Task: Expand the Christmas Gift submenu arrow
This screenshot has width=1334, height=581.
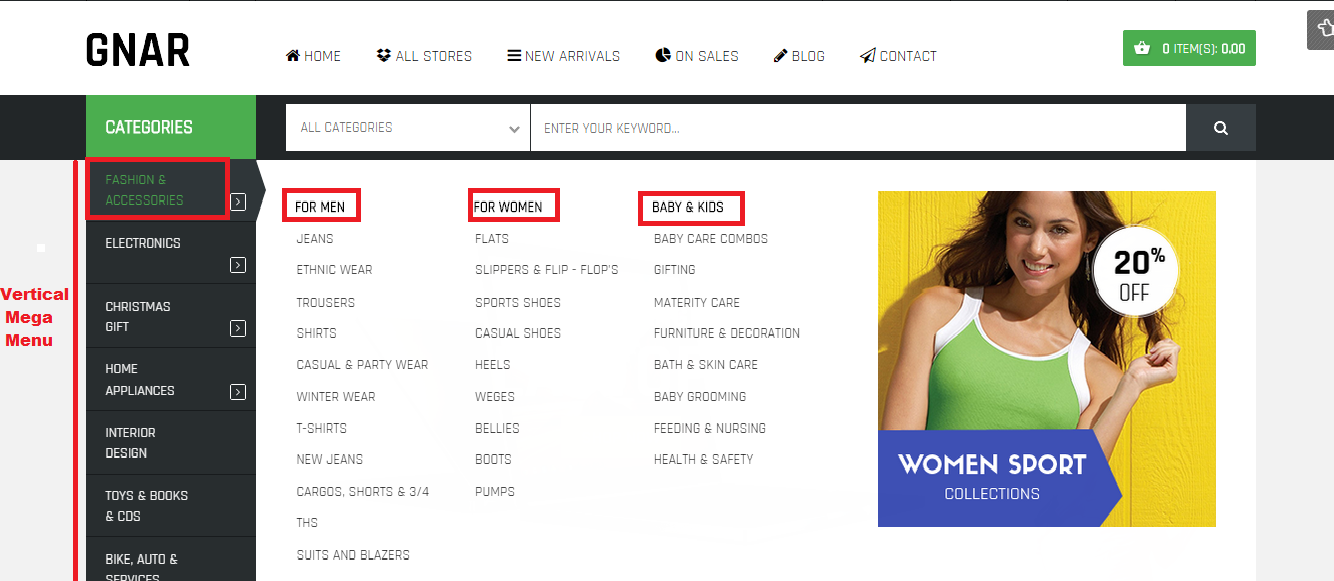Action: point(238,328)
